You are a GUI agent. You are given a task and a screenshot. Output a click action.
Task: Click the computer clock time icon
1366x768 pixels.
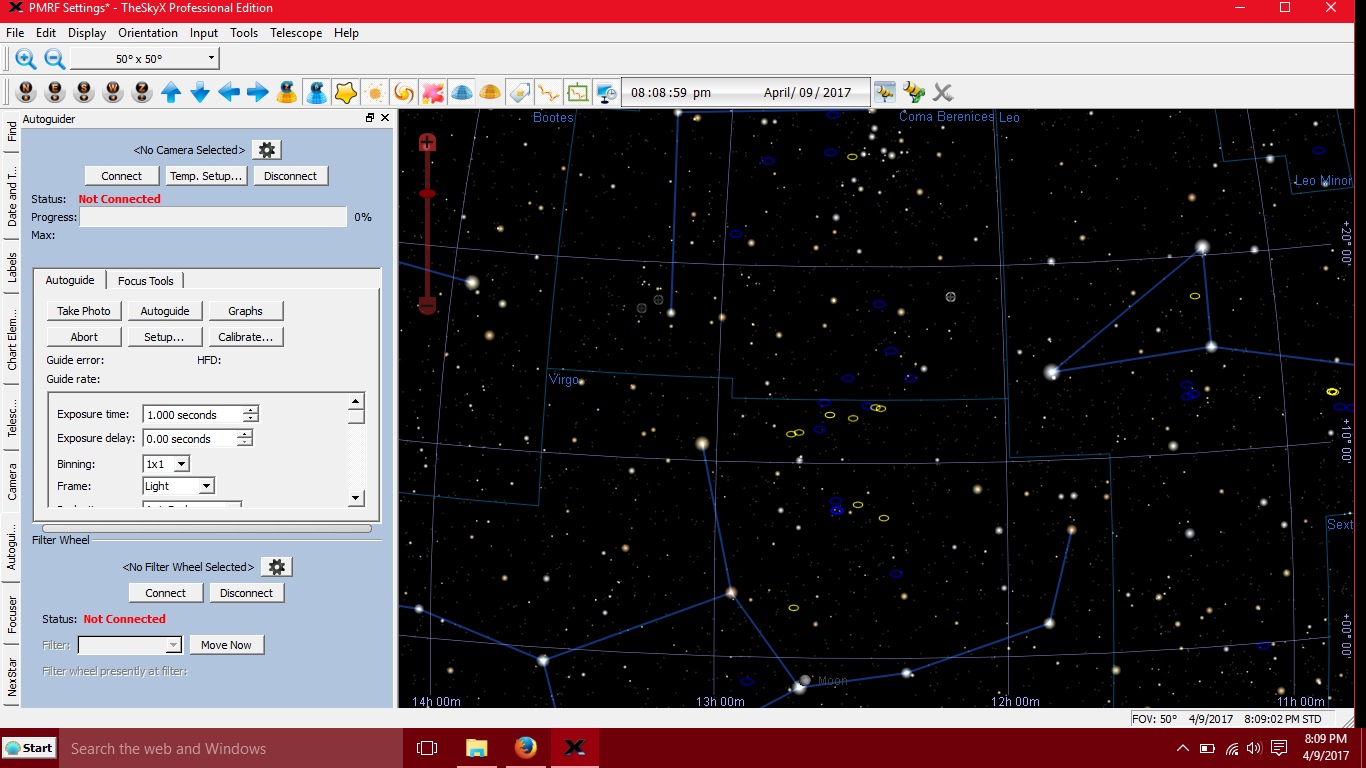(x=606, y=93)
